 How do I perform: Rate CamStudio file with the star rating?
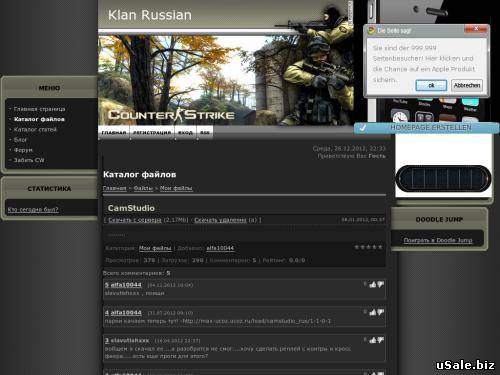(x=368, y=247)
